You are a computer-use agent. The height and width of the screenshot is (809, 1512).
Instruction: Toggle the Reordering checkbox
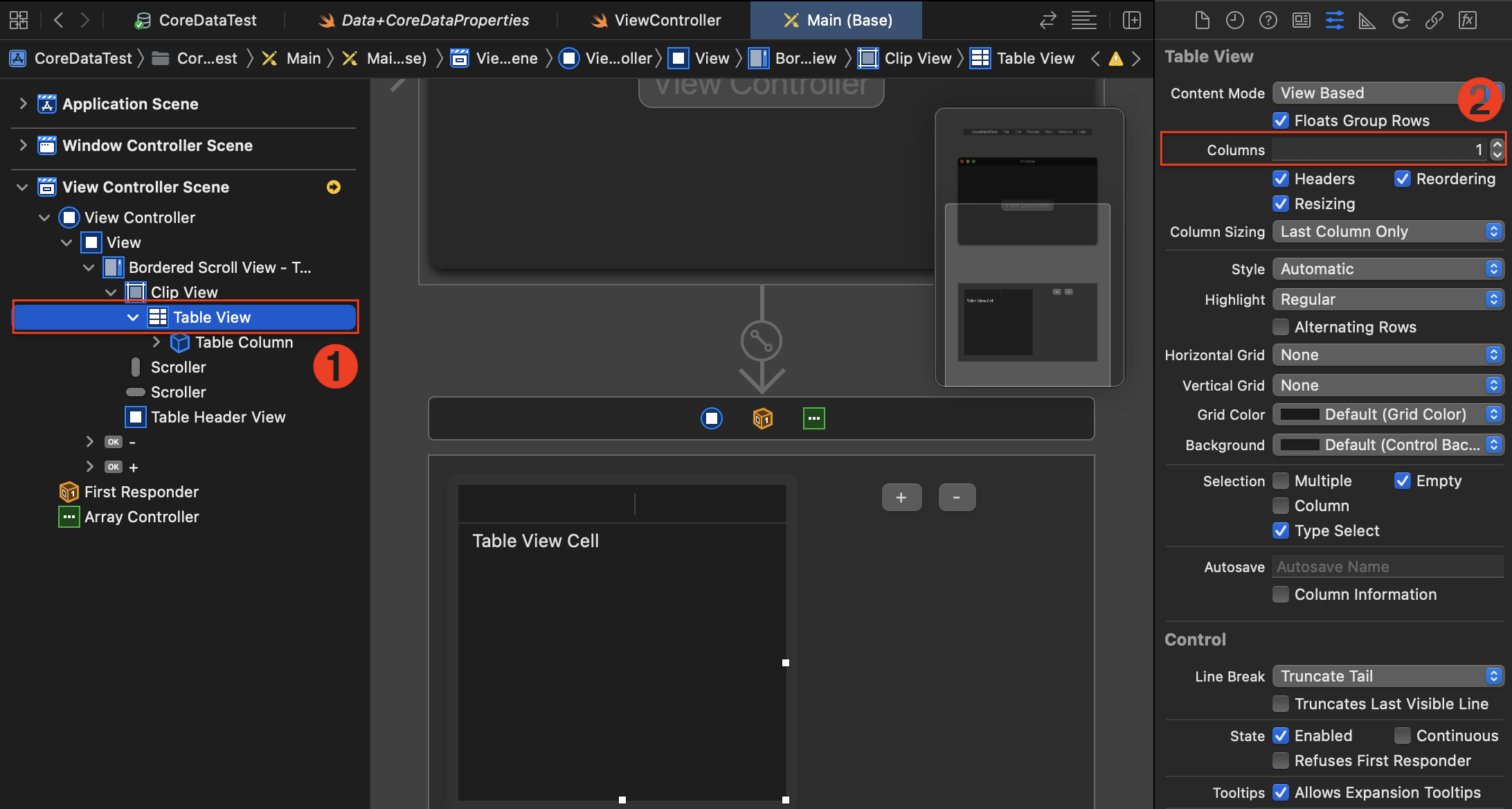pos(1403,179)
